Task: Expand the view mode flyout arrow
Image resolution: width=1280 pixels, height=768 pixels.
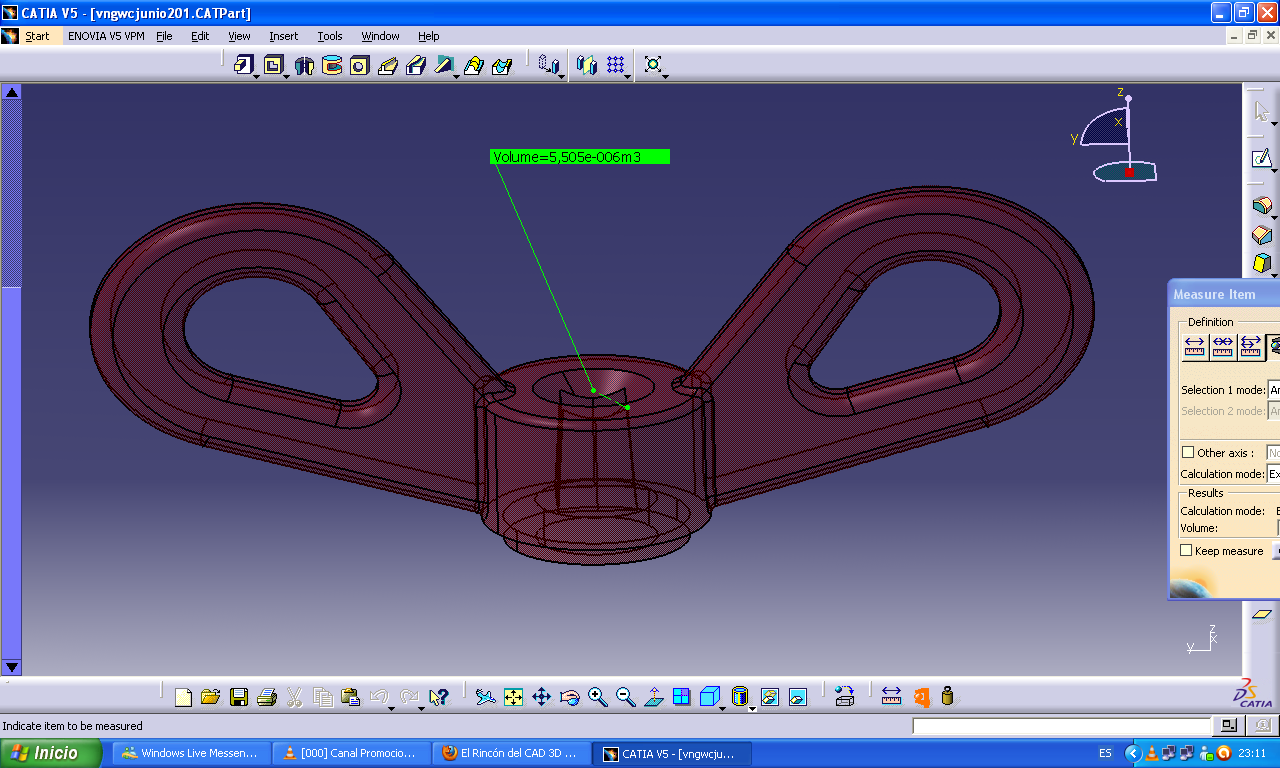Action: tap(752, 709)
